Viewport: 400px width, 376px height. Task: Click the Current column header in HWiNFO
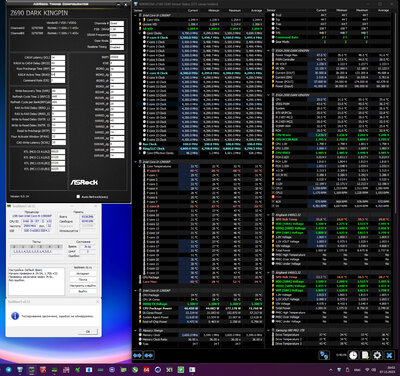point(193,11)
